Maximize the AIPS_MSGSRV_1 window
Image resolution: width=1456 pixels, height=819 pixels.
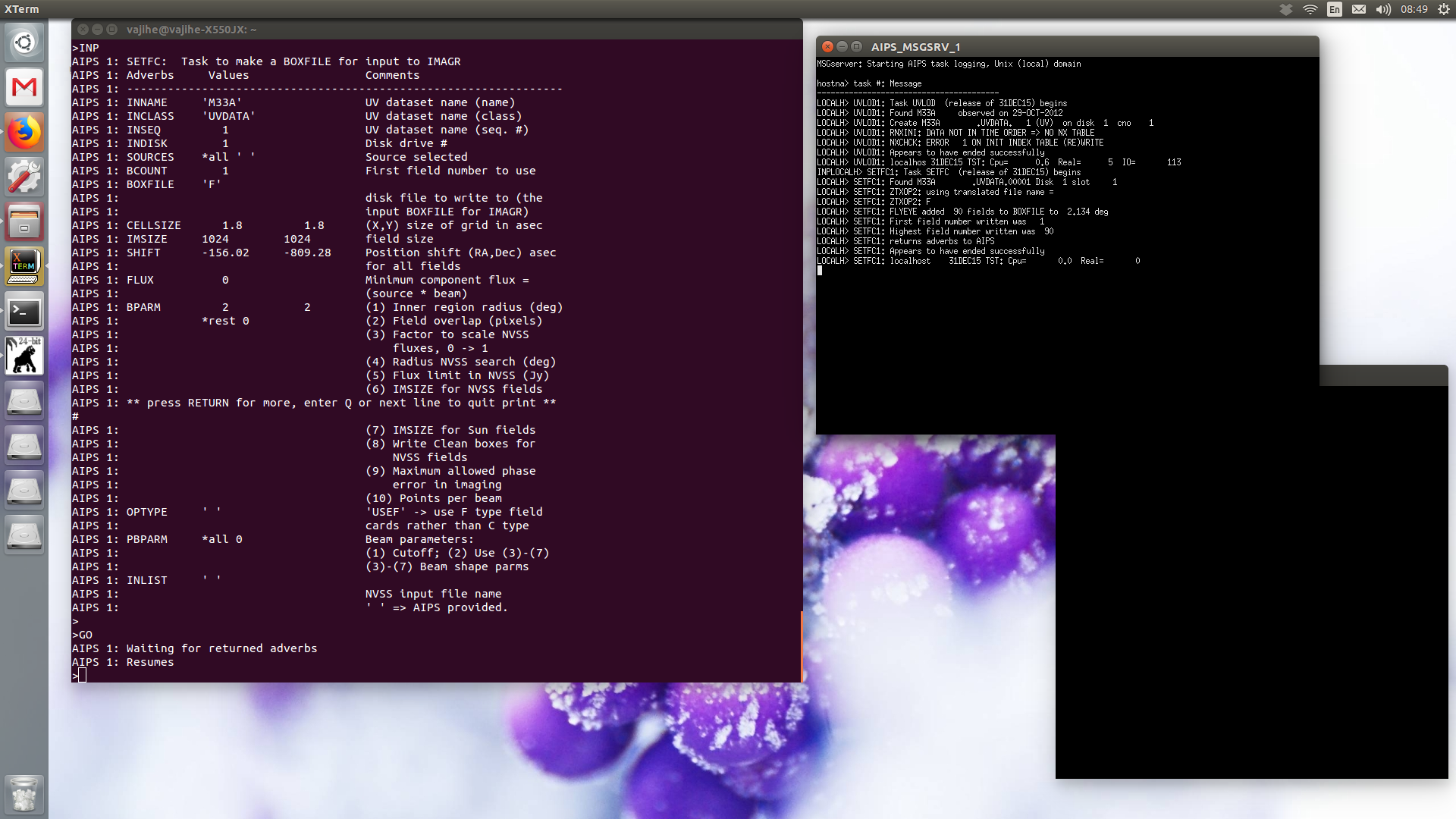[x=857, y=46]
